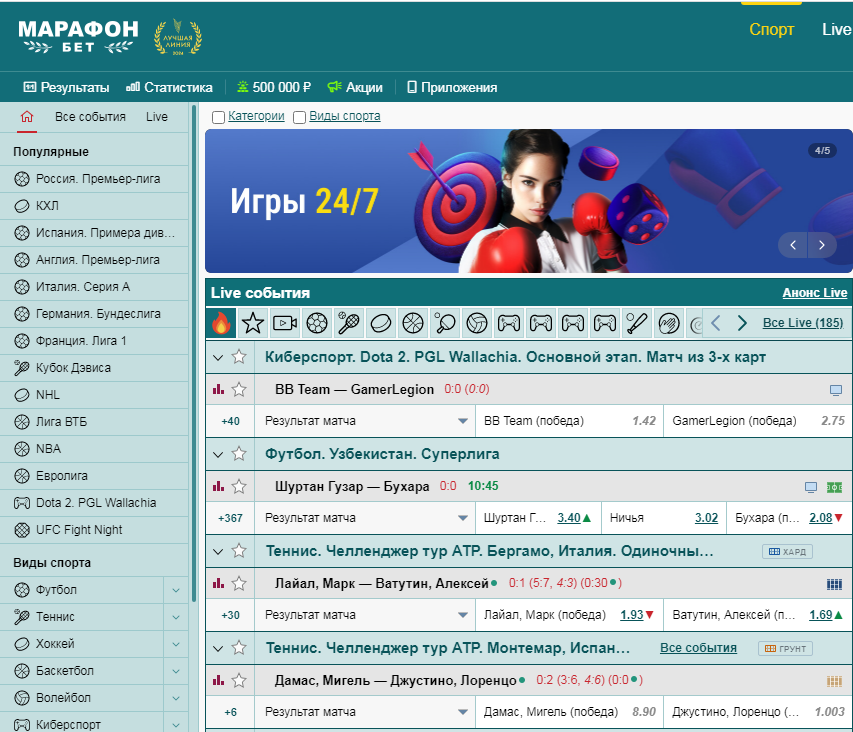Select the flame popular events filter icon

(x=221, y=323)
